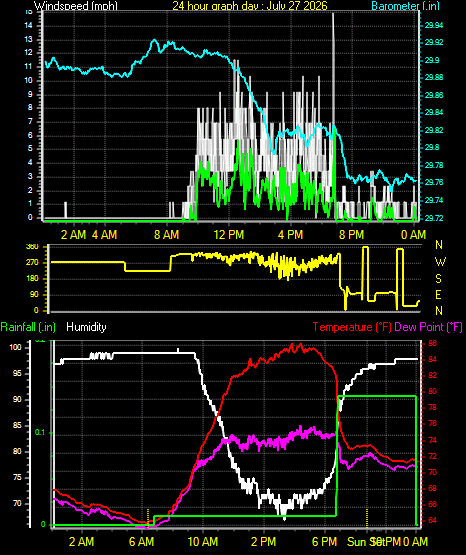Click the Humidity legend label
Screen dimensions: 466x555
86,327
